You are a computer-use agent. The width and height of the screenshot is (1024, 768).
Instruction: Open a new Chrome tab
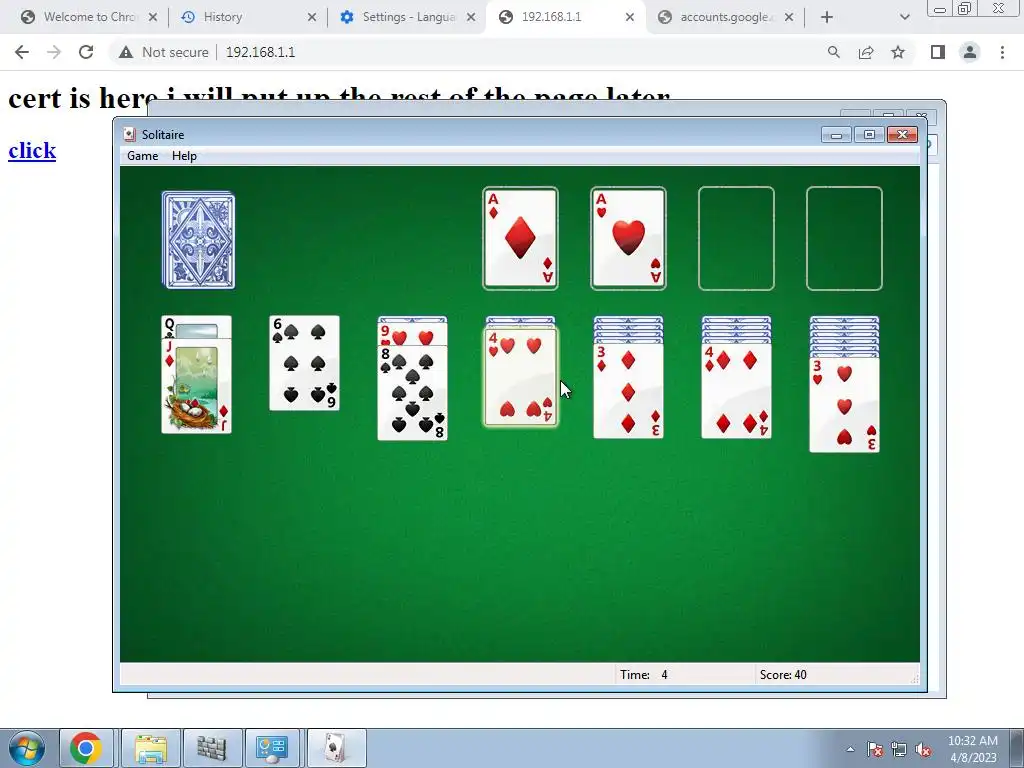(827, 17)
